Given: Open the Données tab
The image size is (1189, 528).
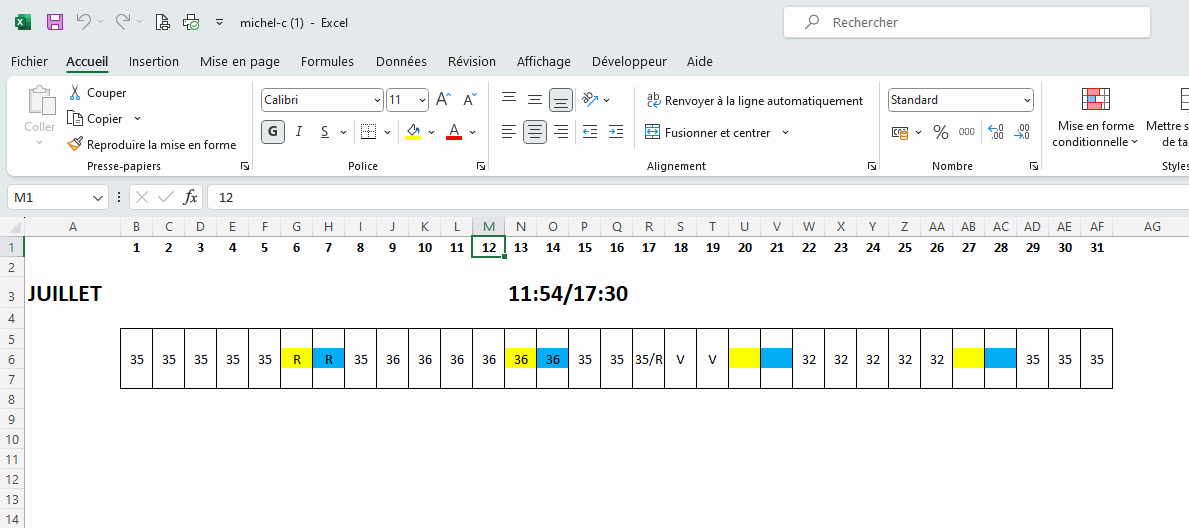Looking at the screenshot, I should (401, 61).
